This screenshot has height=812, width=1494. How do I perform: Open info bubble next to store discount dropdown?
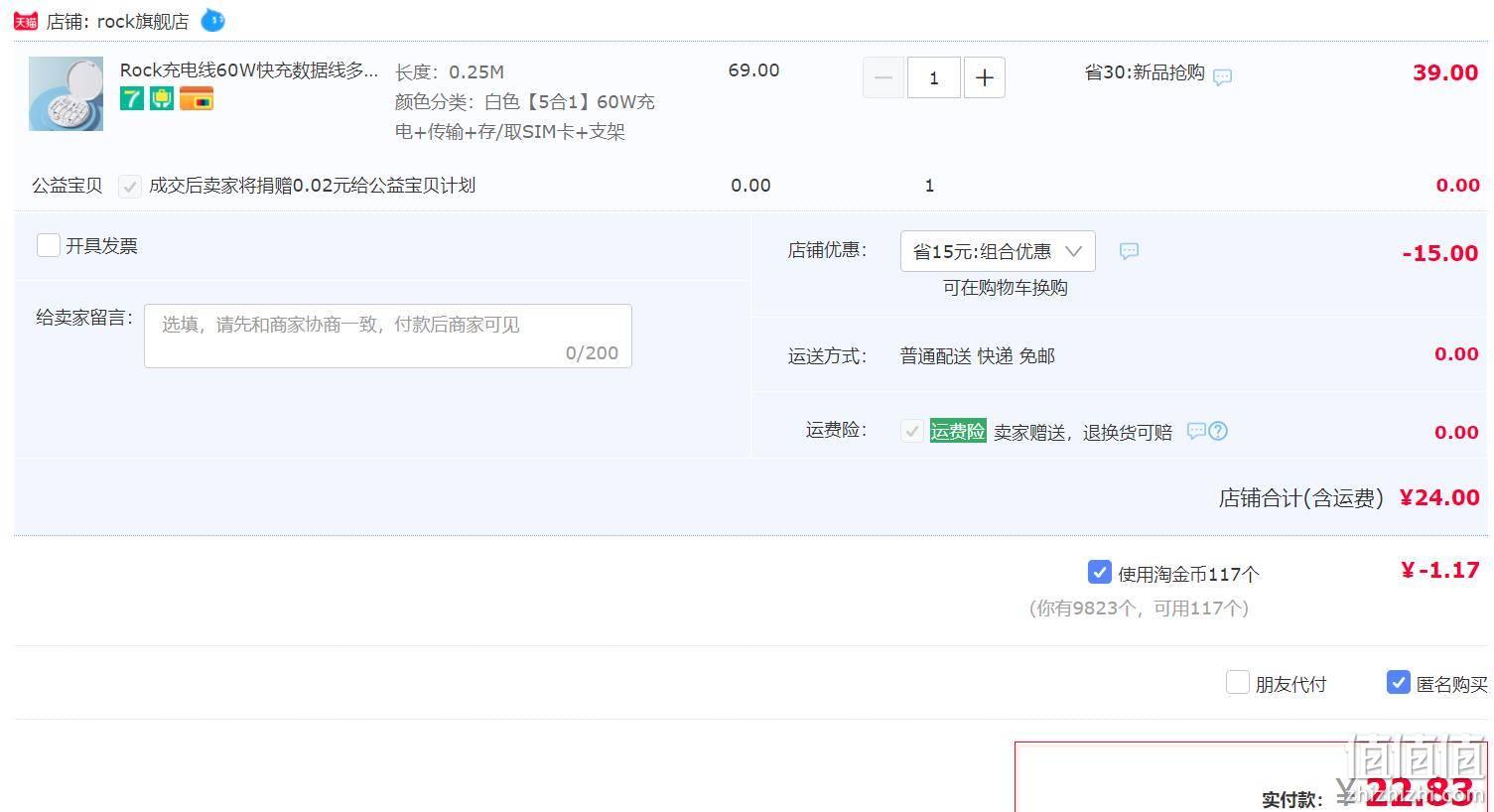point(1129,251)
